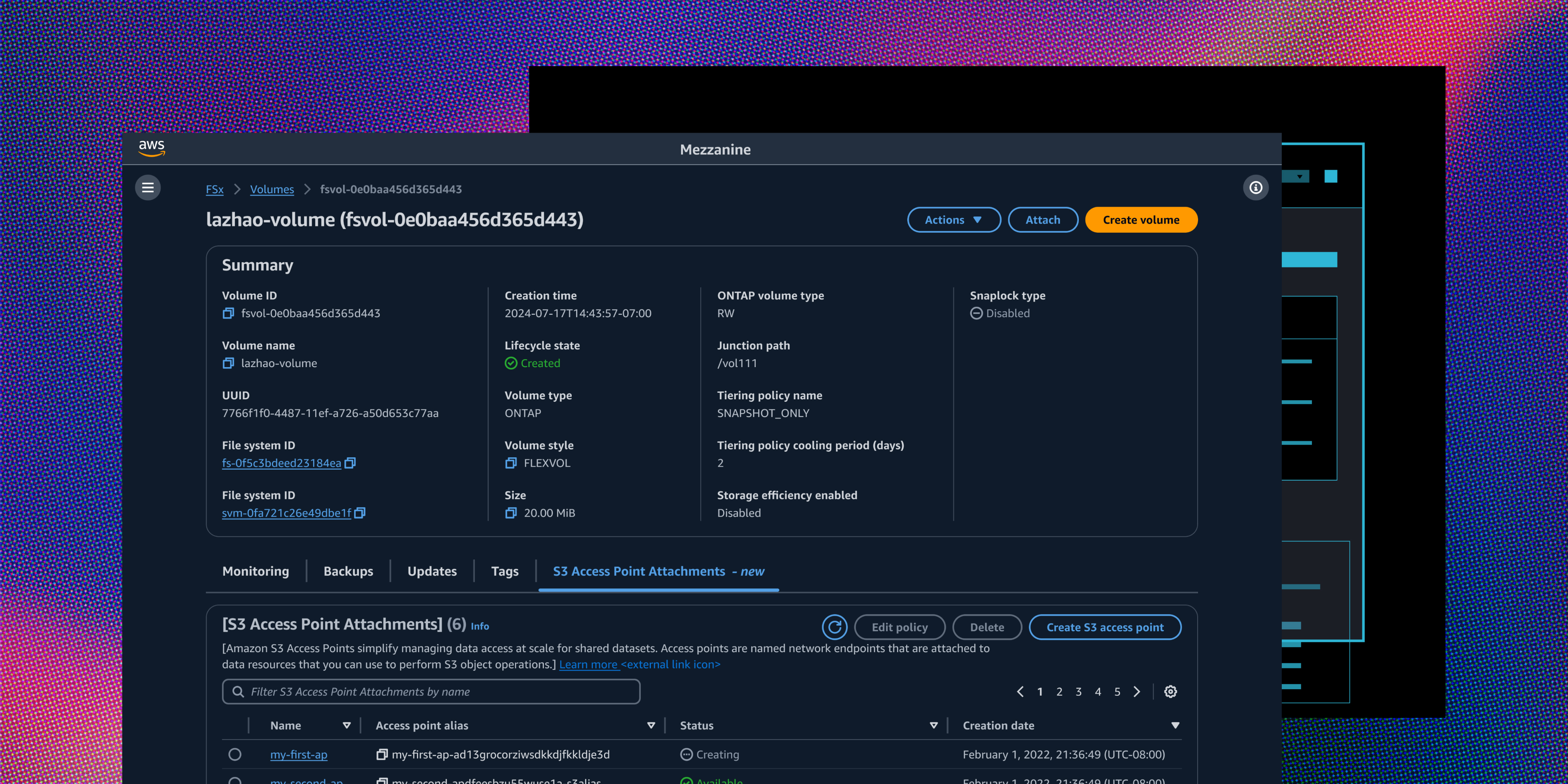Click Create S3 access point button
Viewport: 1568px width, 784px height.
pos(1105,627)
